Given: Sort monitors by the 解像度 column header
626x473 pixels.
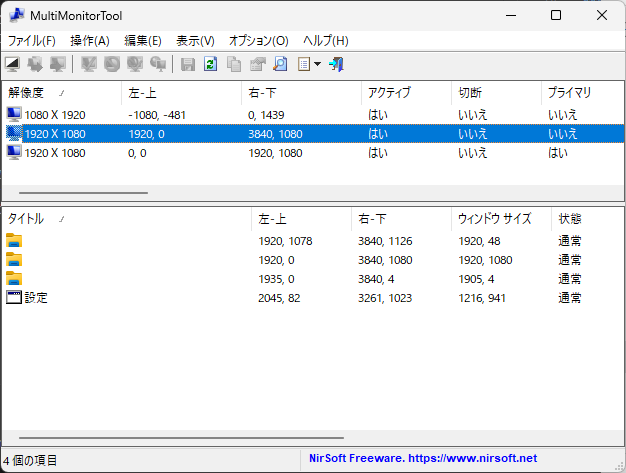Looking at the screenshot, I should [x=62, y=93].
